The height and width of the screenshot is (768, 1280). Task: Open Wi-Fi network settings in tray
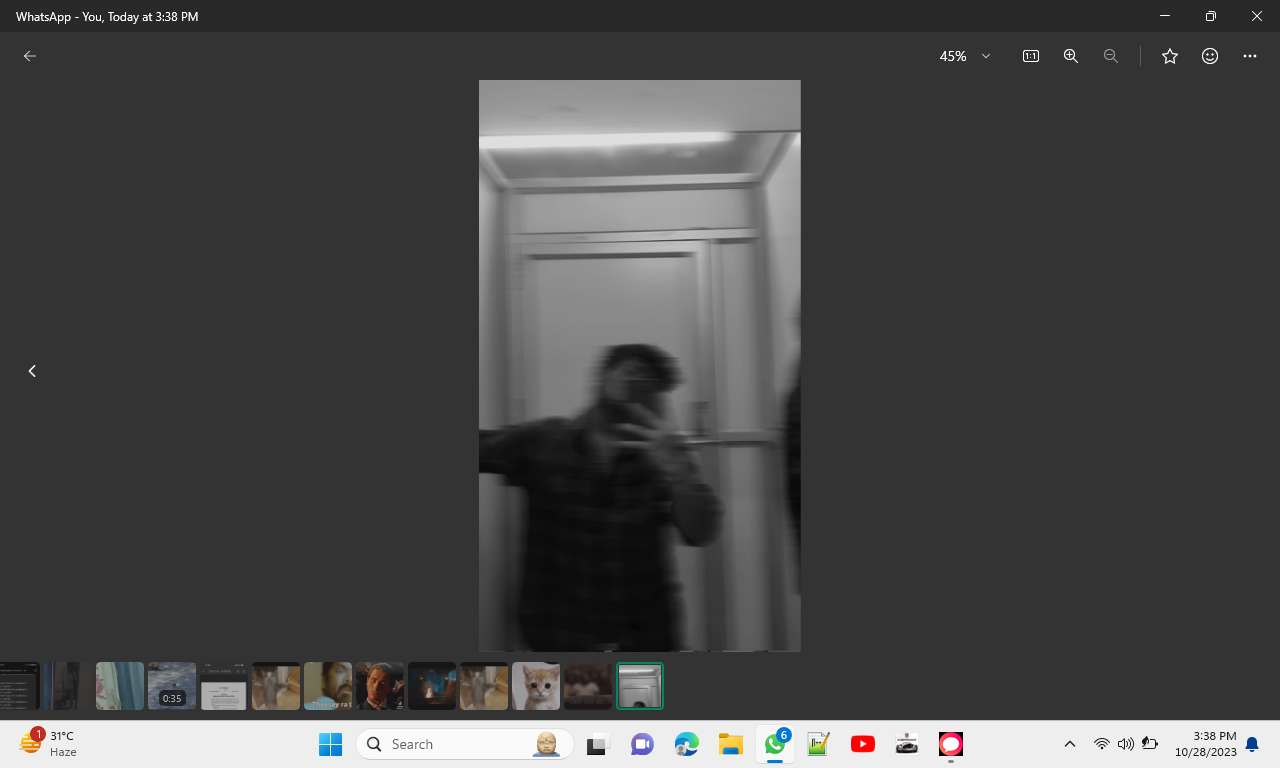[x=1102, y=744]
